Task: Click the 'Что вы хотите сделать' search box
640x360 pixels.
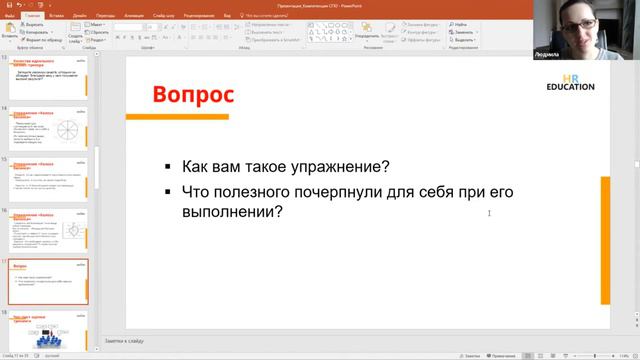Action: (264, 16)
